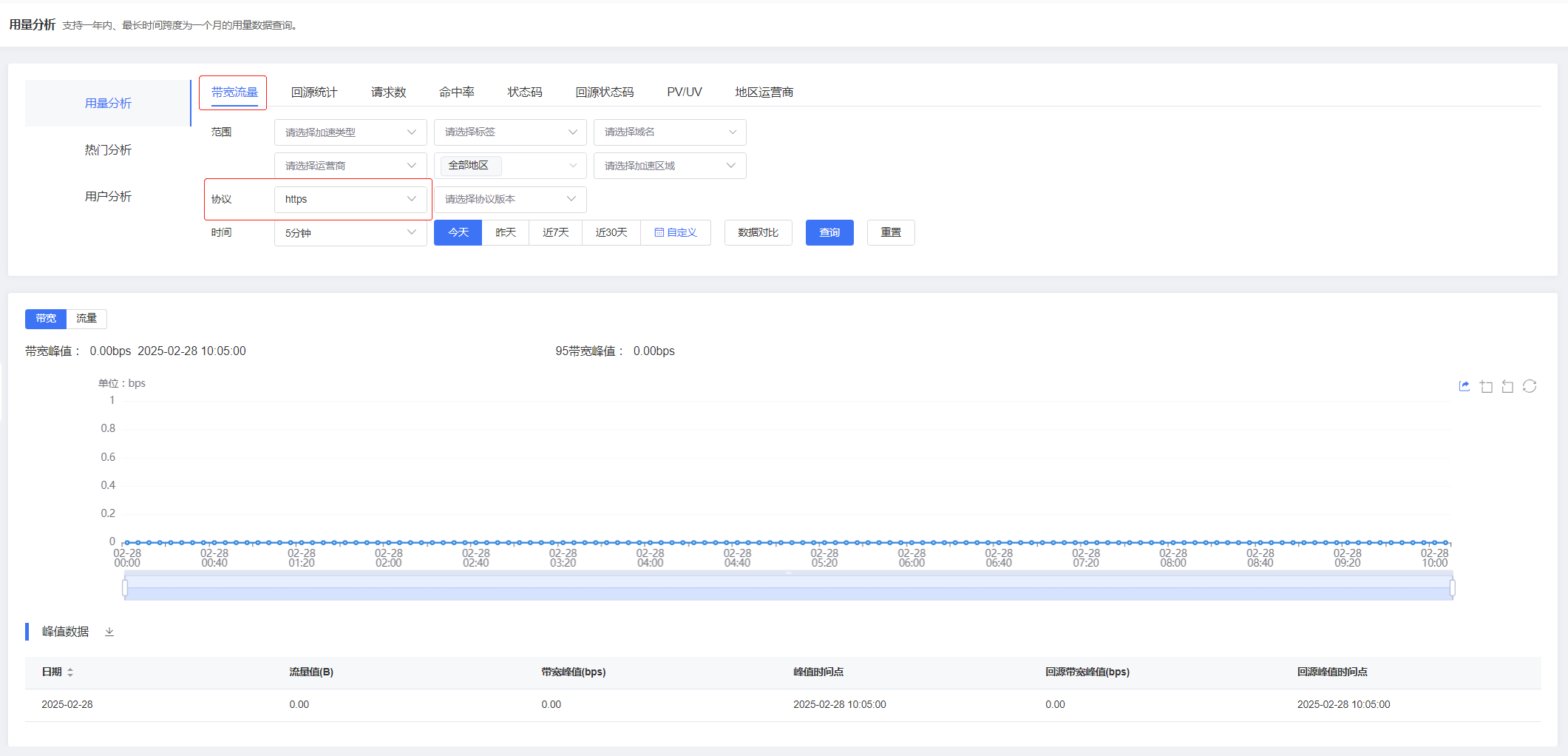Switch to the 回源统计 tab
This screenshot has width=1568, height=756.
(x=314, y=92)
